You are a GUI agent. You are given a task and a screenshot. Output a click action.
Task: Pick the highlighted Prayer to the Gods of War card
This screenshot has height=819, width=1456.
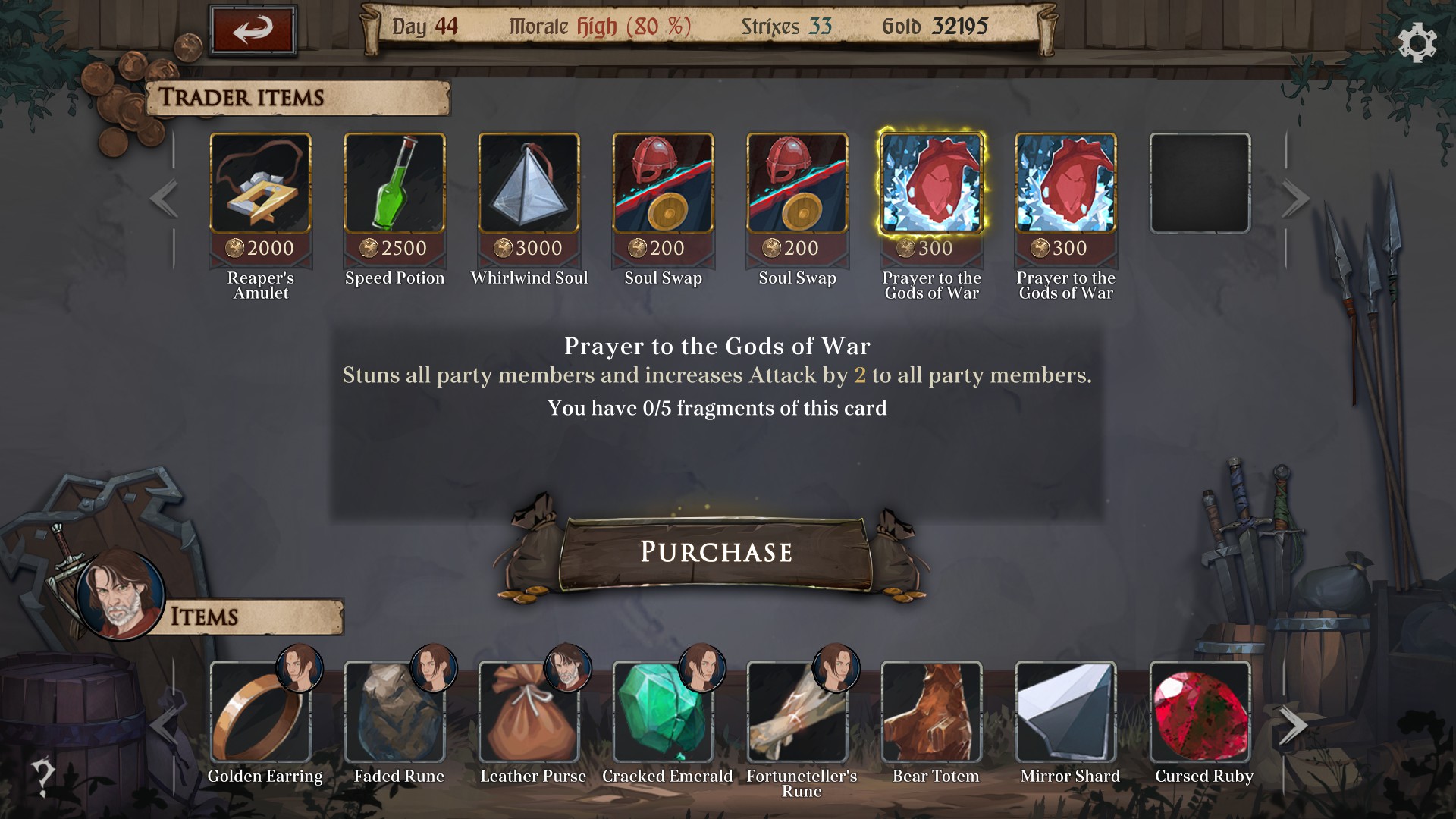(931, 183)
